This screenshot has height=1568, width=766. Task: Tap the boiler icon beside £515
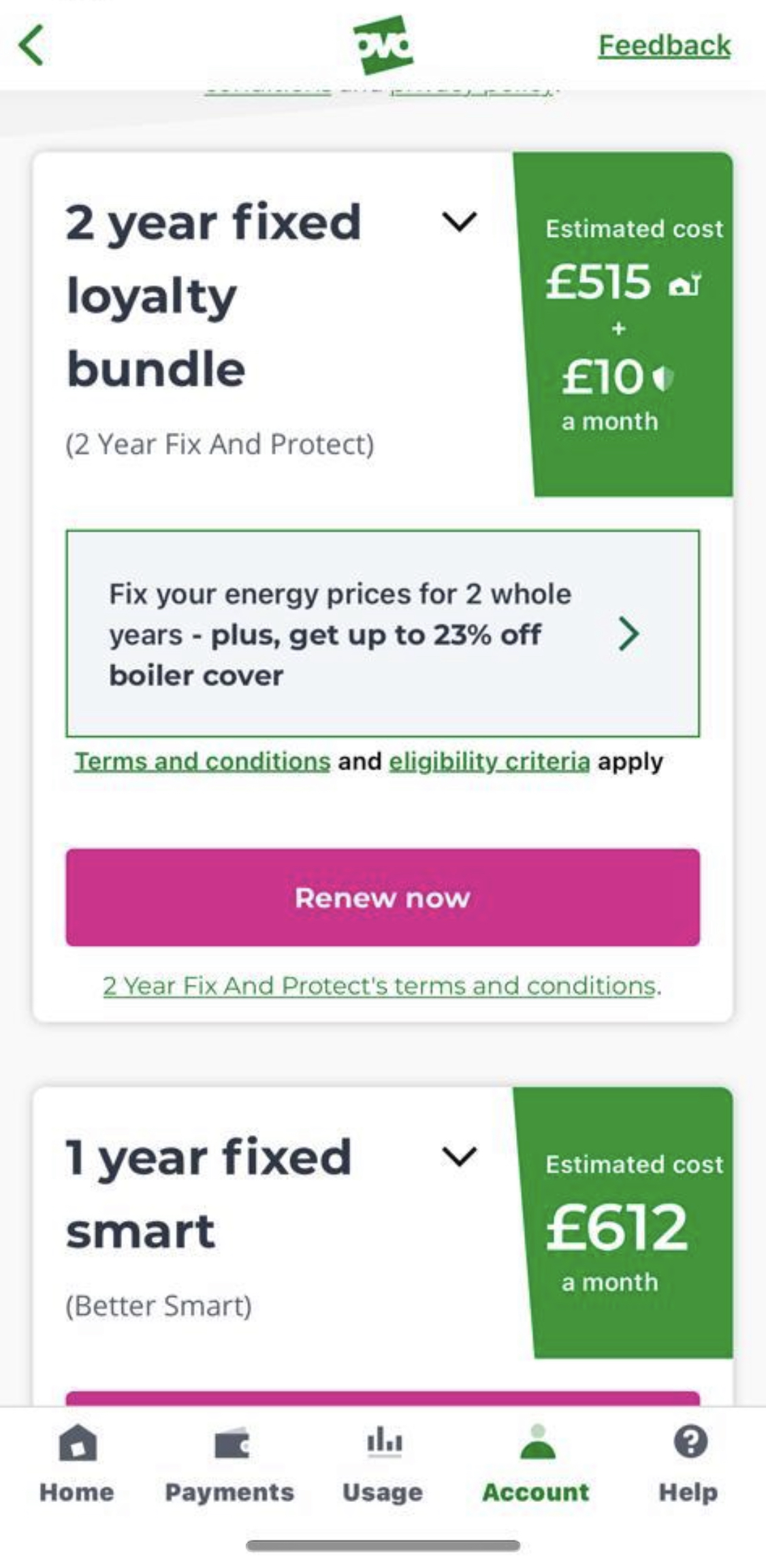point(684,284)
